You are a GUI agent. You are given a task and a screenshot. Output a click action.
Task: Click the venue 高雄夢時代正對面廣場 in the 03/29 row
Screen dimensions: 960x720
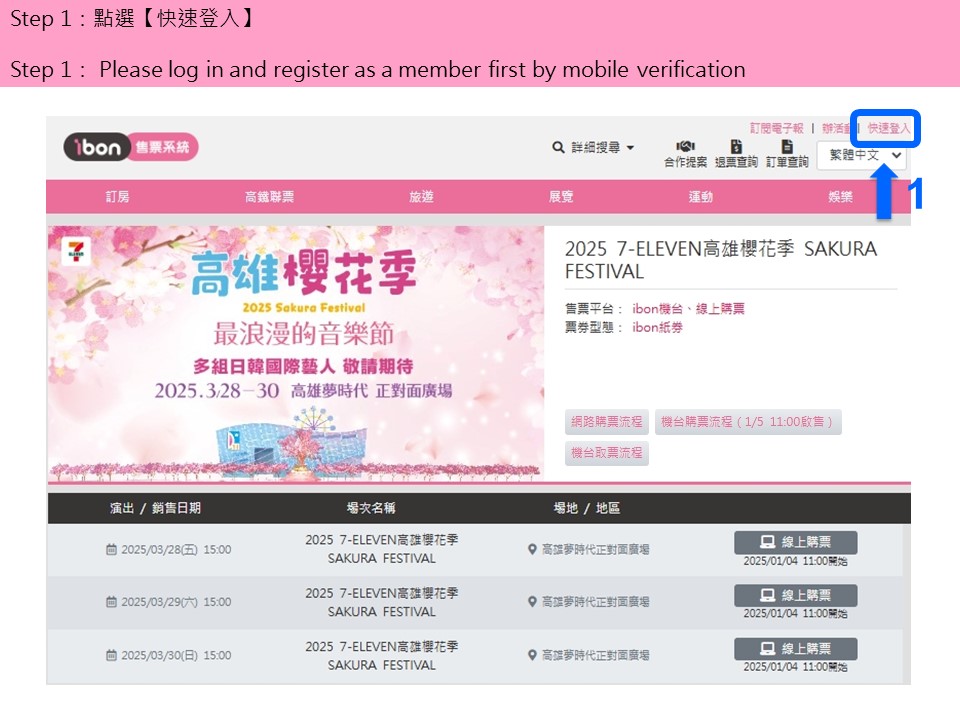tap(596, 602)
